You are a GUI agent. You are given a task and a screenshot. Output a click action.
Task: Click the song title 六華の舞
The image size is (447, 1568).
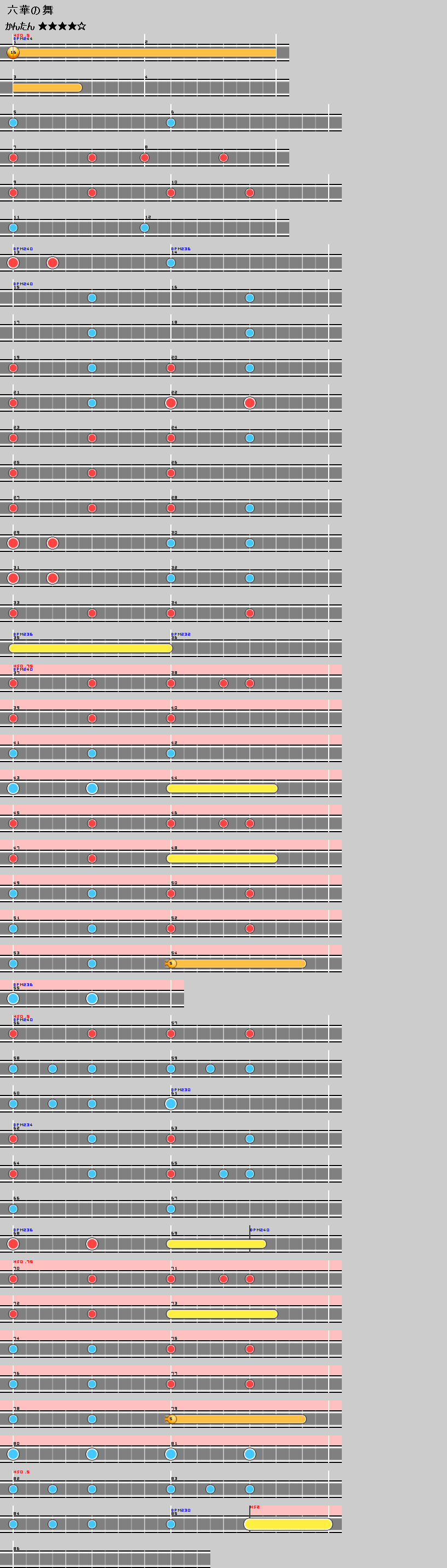pos(30,10)
